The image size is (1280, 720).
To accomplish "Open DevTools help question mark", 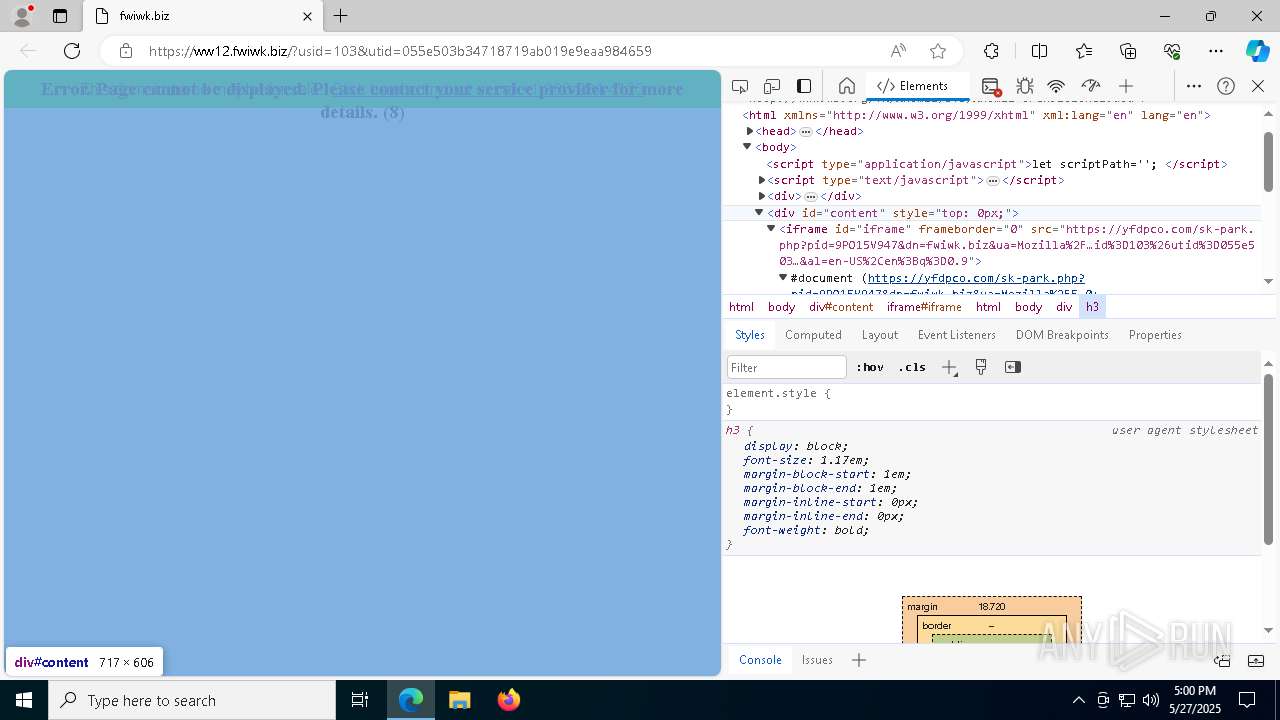I will click(1226, 86).
